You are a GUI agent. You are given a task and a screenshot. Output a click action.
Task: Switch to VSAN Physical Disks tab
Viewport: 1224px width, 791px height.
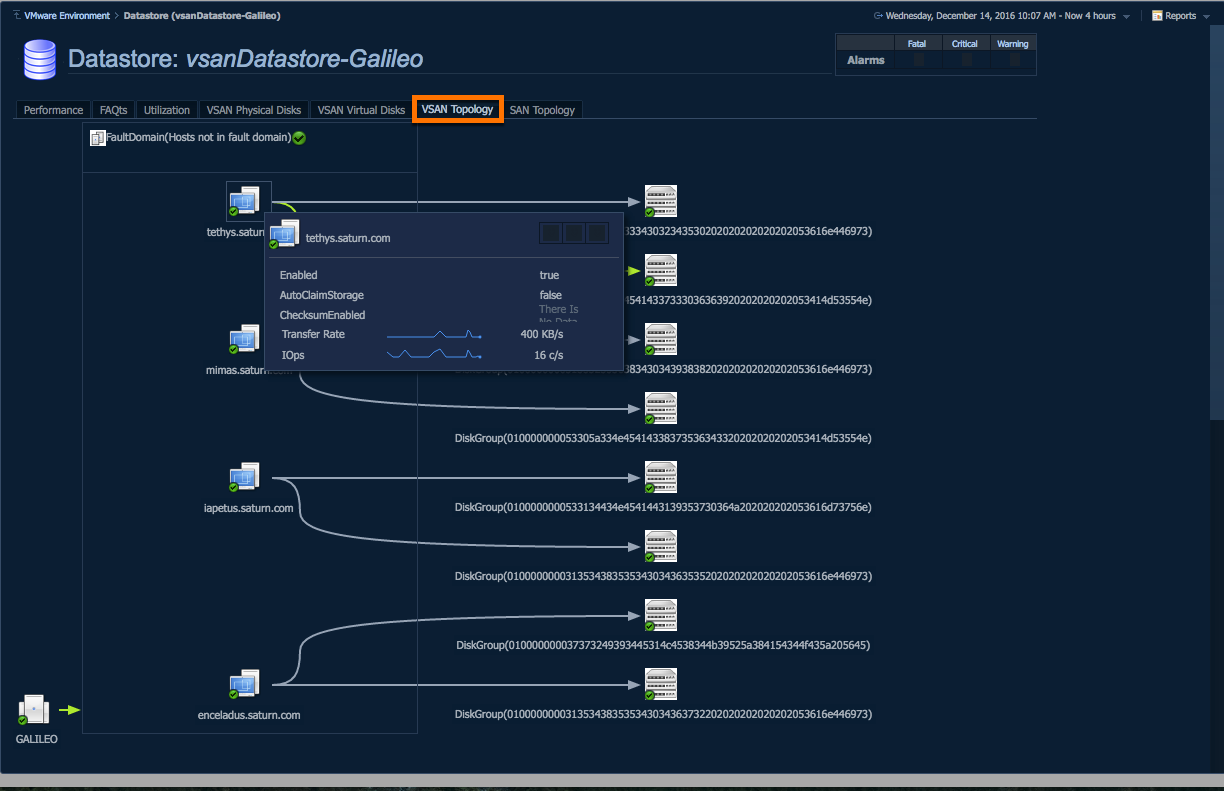254,110
